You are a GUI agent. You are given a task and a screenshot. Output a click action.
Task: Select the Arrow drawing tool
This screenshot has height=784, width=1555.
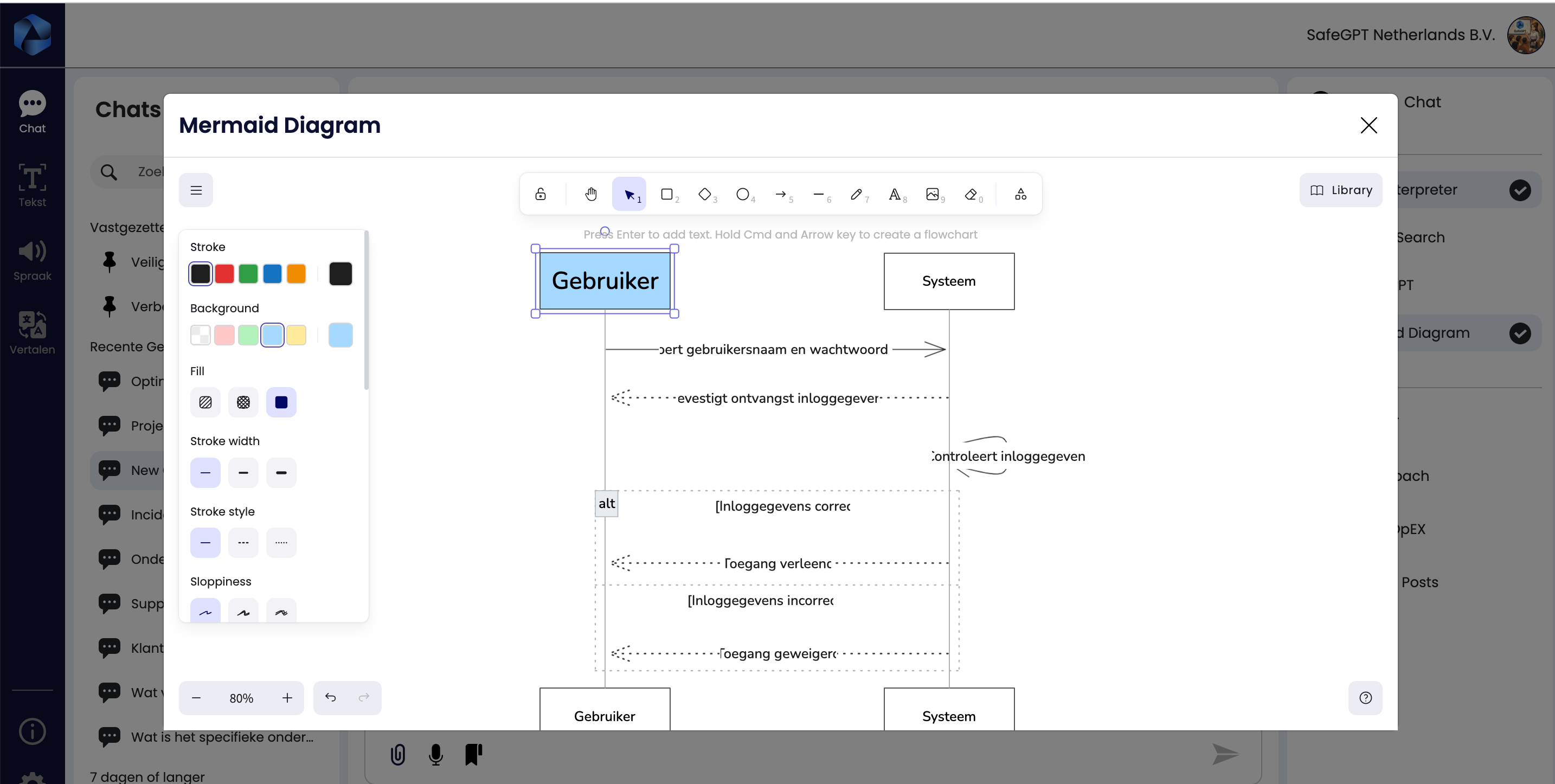[781, 194]
